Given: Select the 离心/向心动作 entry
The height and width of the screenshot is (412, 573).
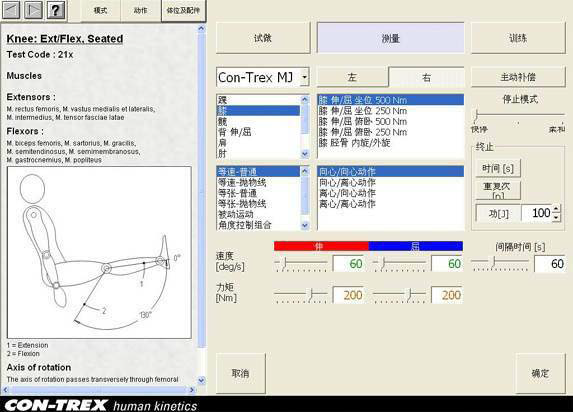Looking at the screenshot, I should [x=391, y=193].
